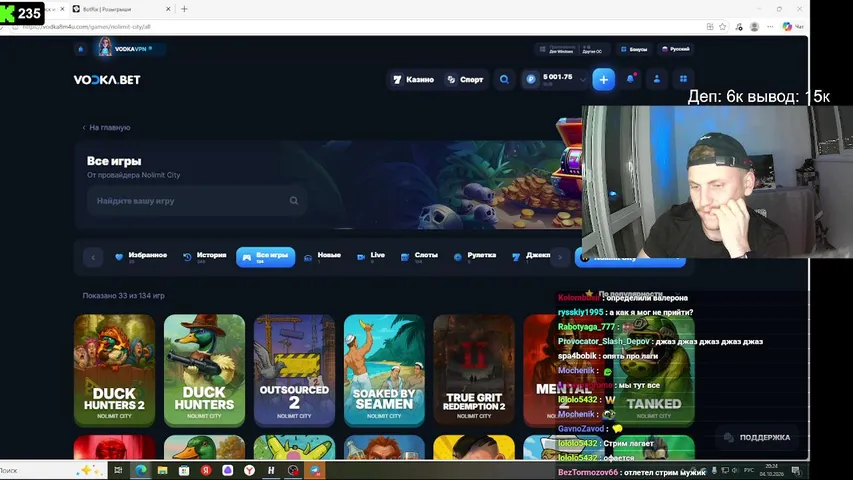The height and width of the screenshot is (480, 853).
Task: Focus the Найдите вашу игру search field
Action: pyautogui.click(x=196, y=201)
